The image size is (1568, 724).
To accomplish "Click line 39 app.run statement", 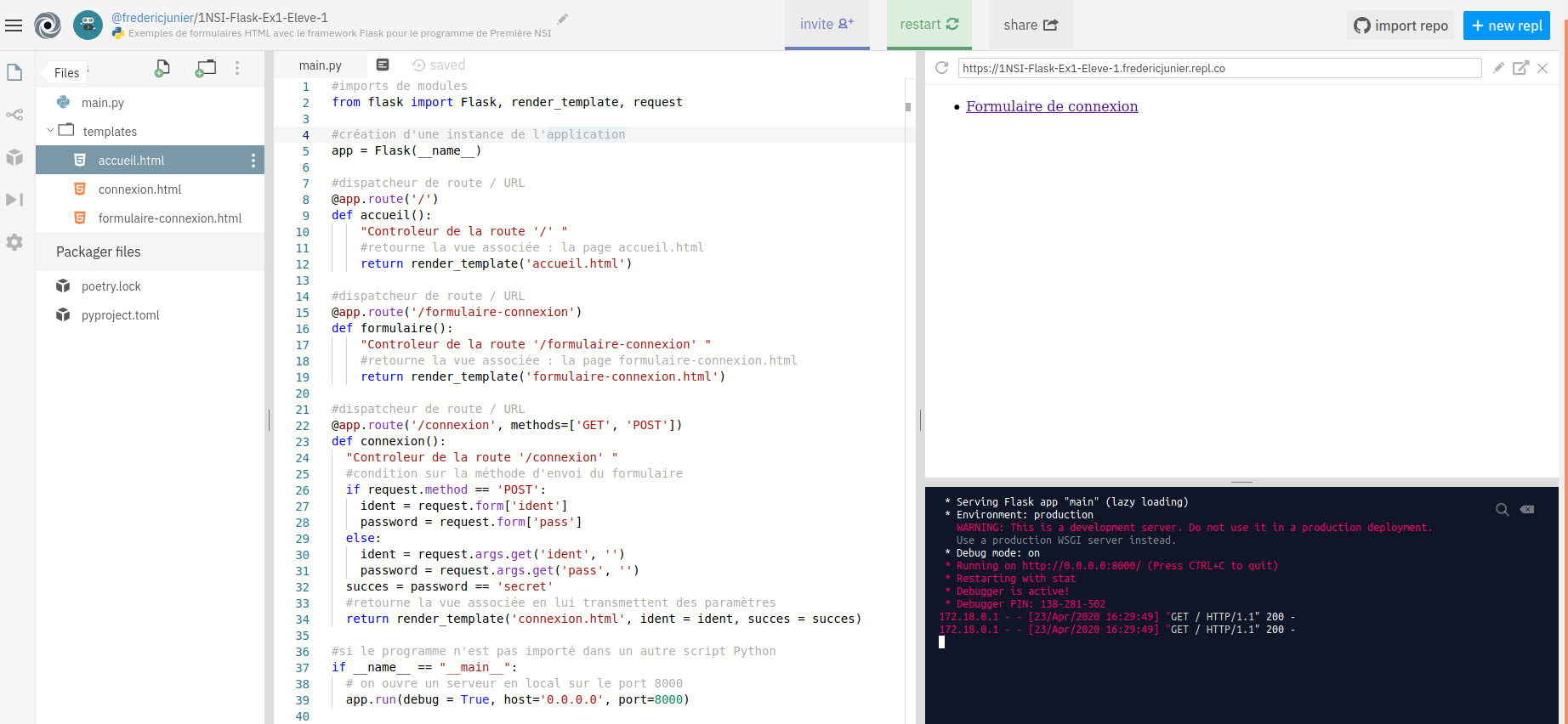I will click(x=518, y=699).
